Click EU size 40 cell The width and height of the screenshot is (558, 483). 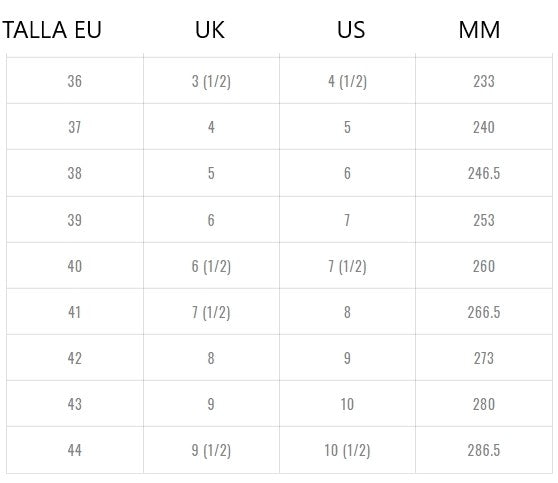coord(75,266)
